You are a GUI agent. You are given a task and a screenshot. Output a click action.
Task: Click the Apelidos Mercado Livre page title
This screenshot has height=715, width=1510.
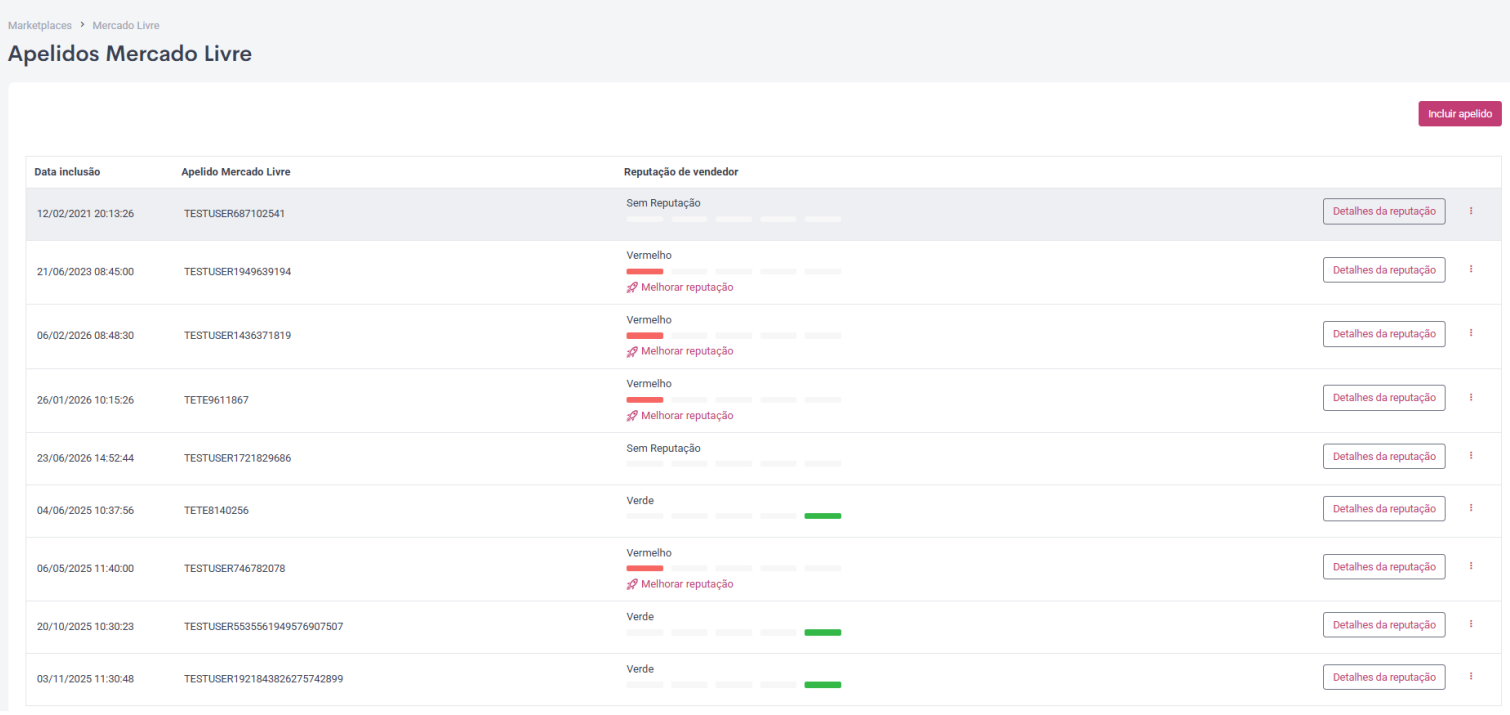click(130, 55)
